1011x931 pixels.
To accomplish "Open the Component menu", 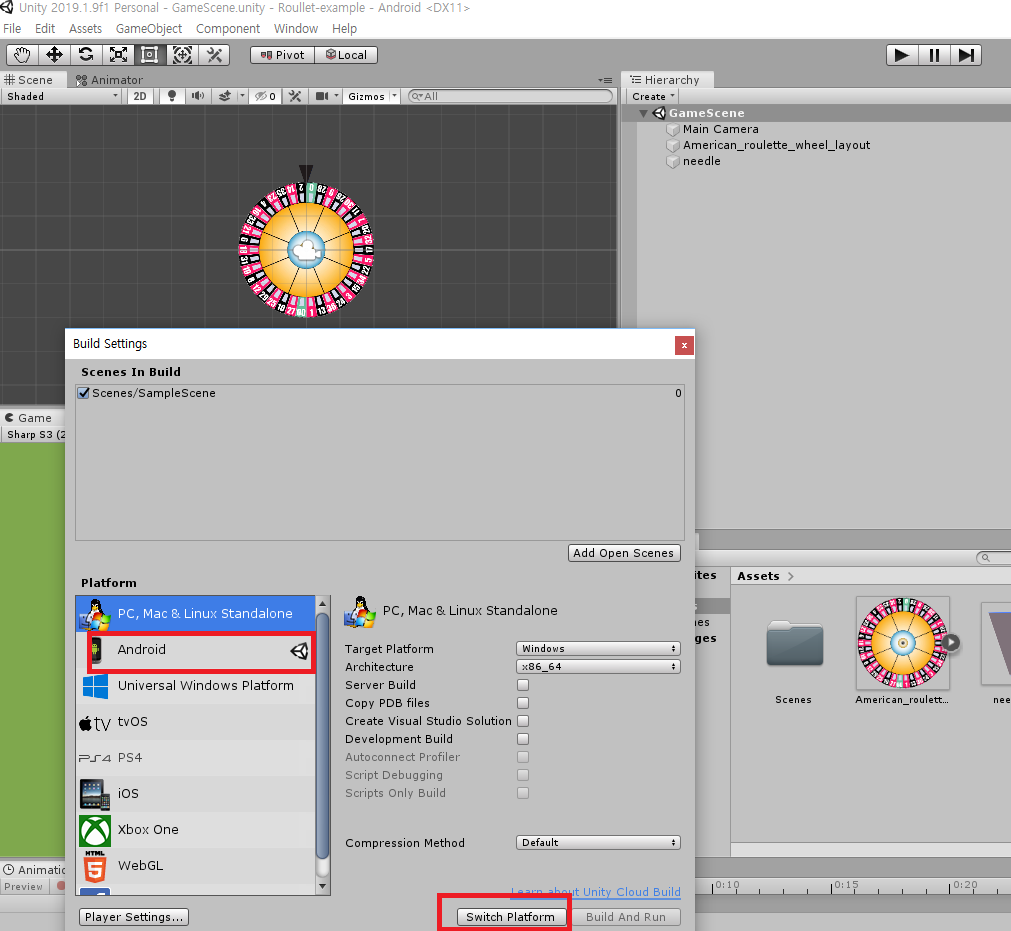I will click(228, 28).
